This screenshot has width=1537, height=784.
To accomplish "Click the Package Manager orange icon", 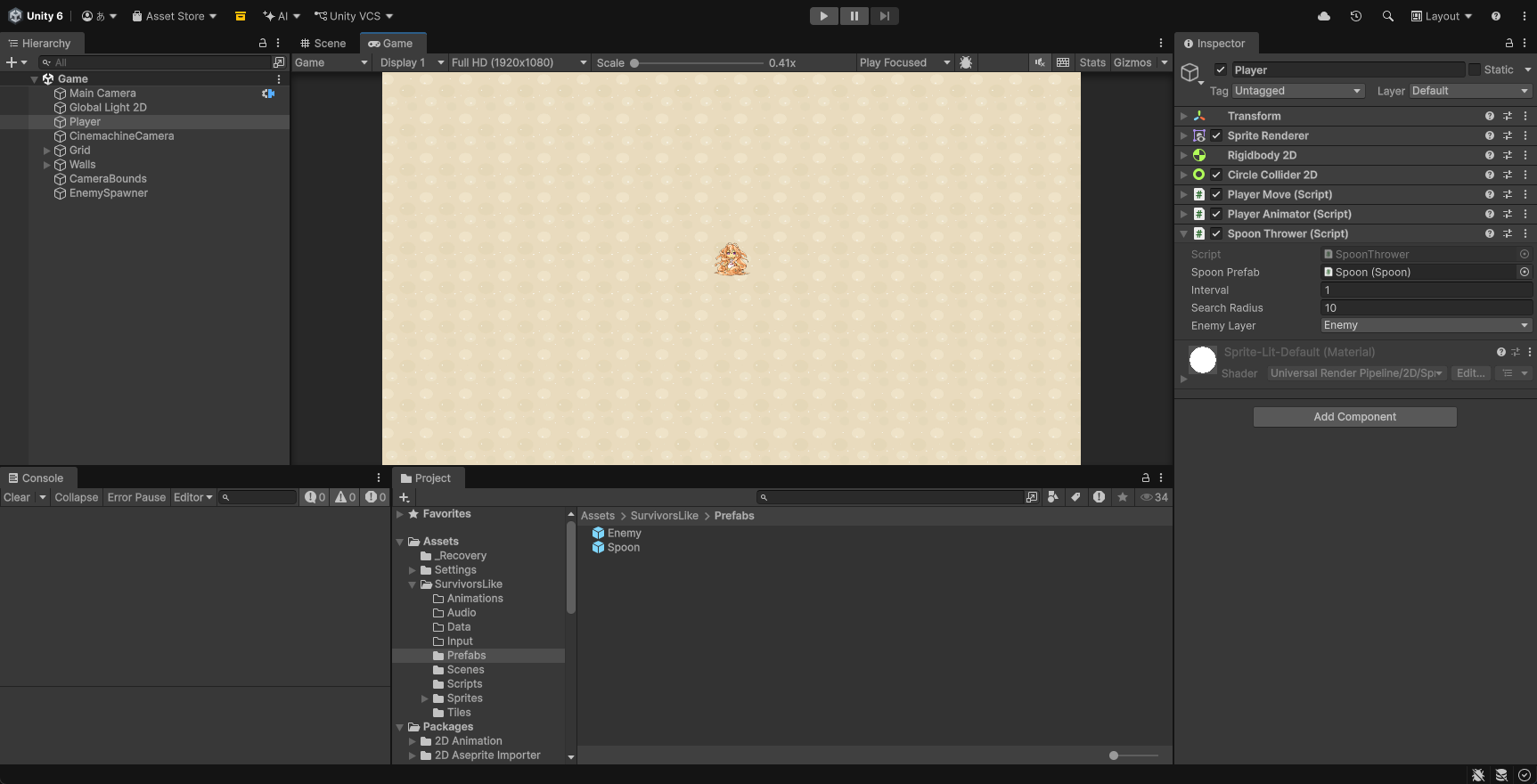I will coord(241,16).
